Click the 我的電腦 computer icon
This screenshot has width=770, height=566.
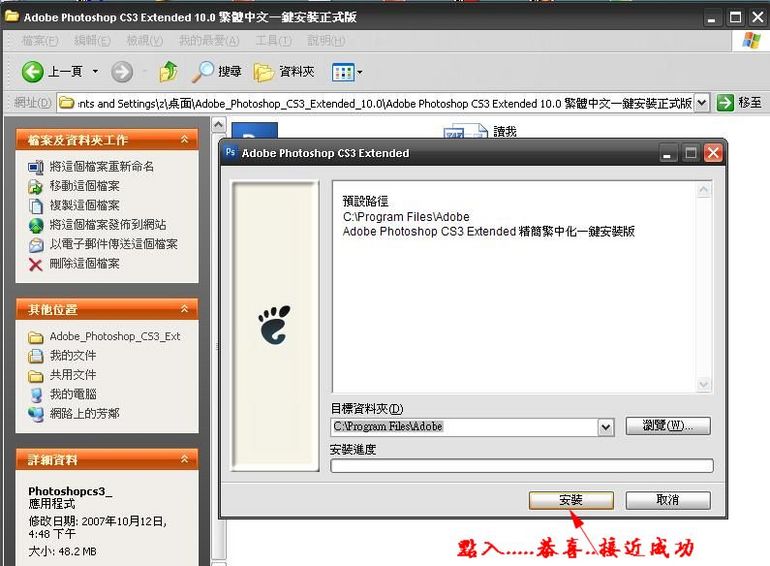pos(35,395)
